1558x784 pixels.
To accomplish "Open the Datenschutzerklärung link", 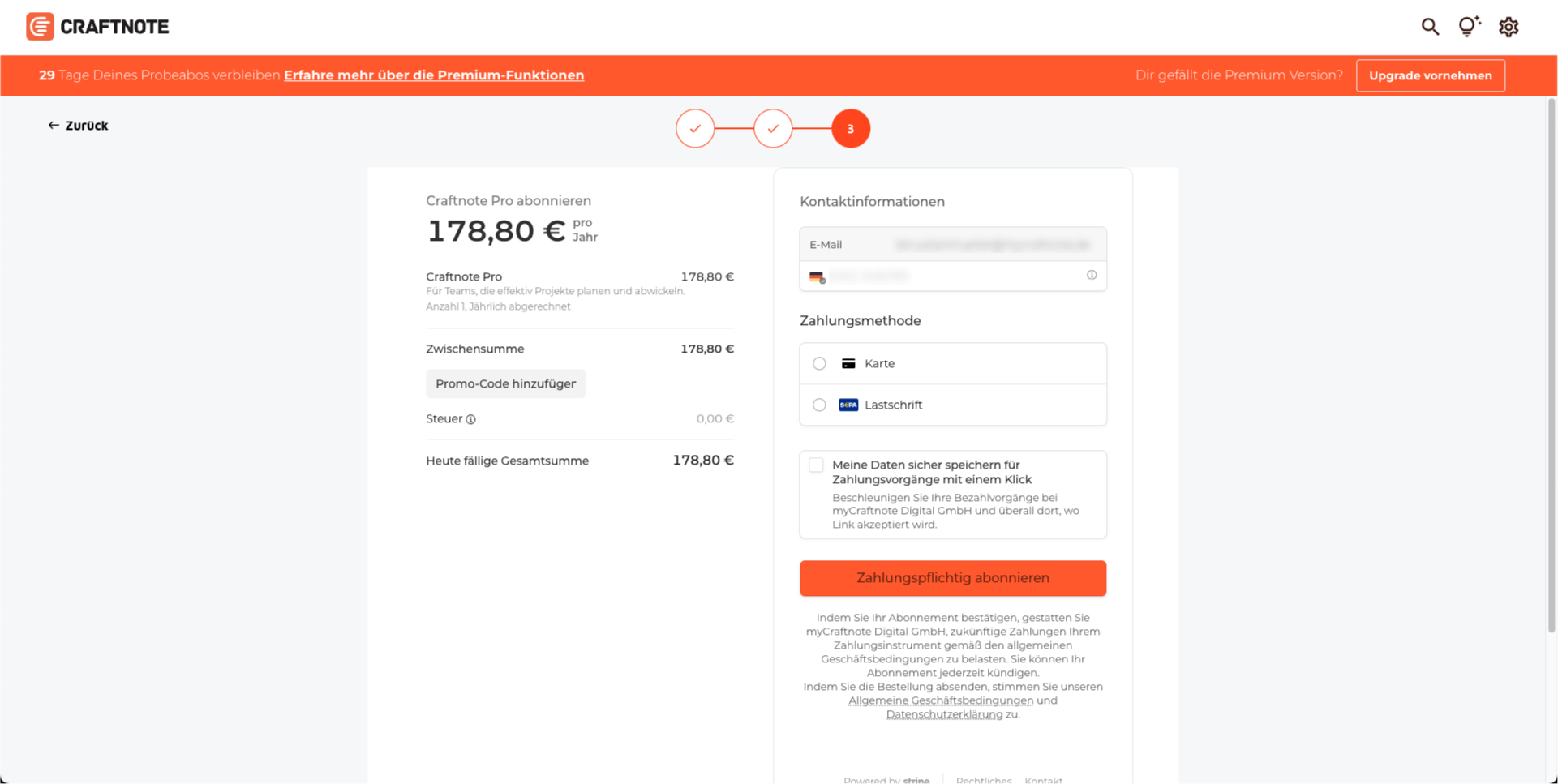I will click(x=944, y=714).
